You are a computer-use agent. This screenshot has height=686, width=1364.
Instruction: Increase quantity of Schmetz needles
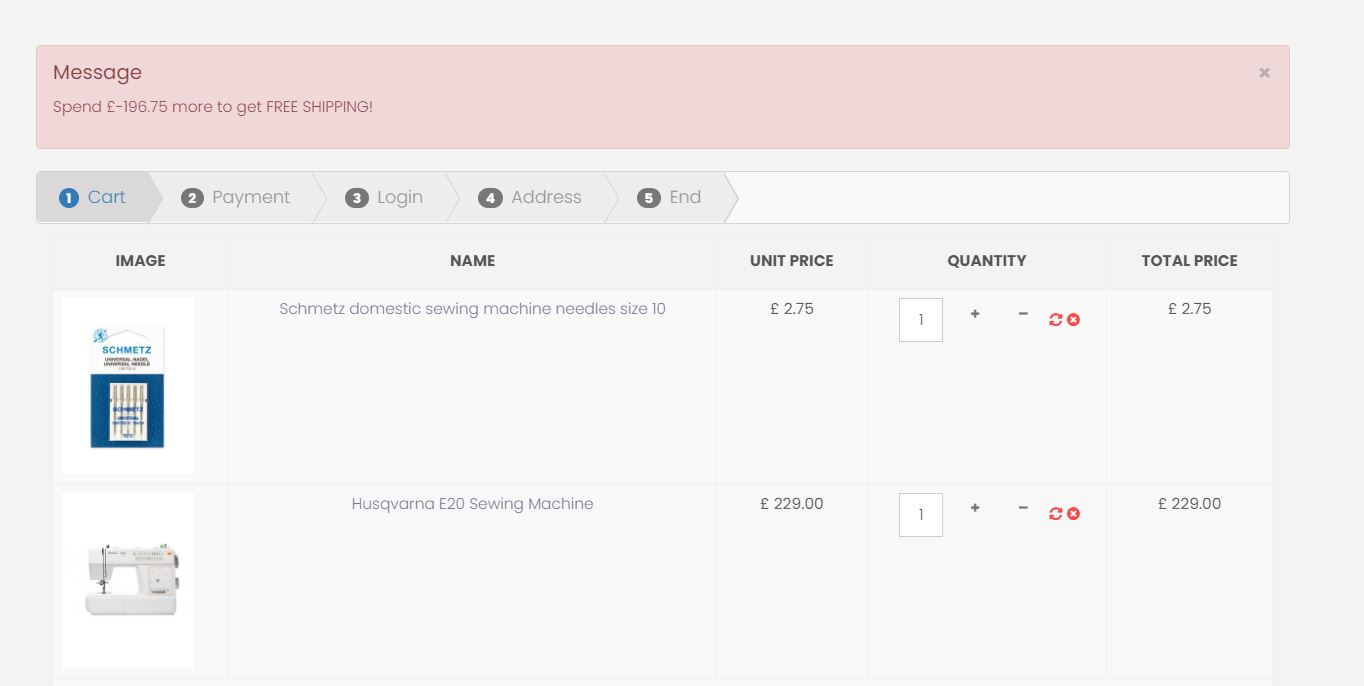975,314
